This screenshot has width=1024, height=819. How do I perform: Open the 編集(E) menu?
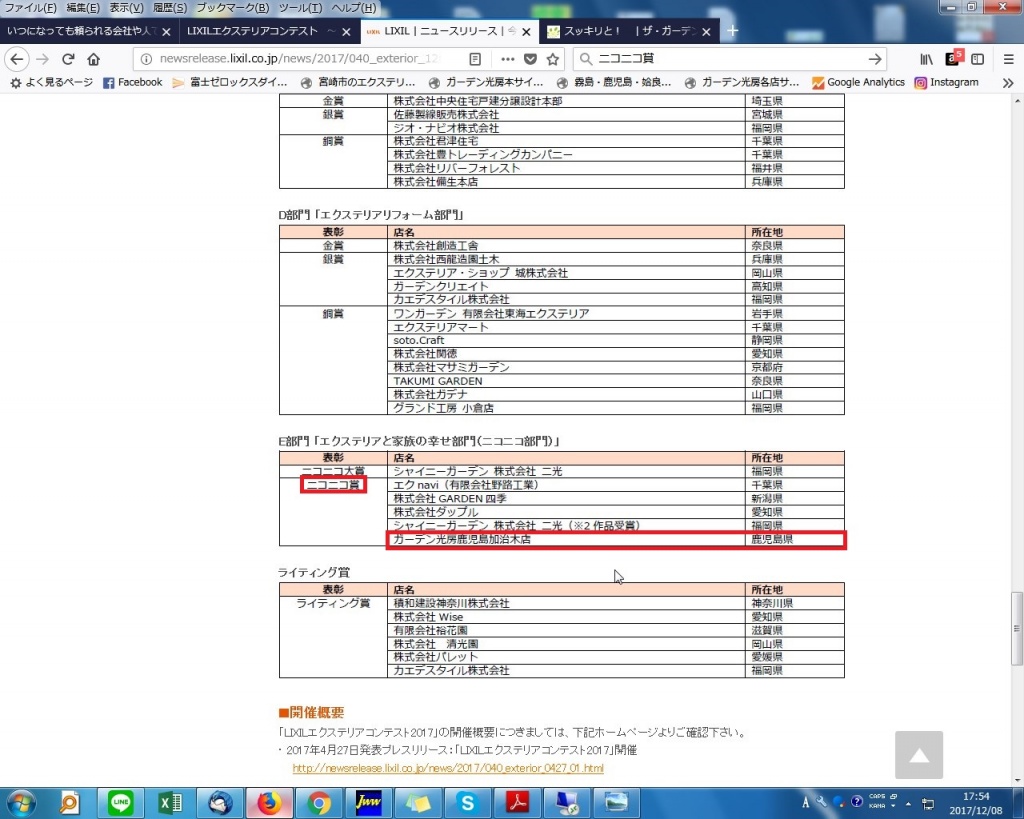(83, 8)
